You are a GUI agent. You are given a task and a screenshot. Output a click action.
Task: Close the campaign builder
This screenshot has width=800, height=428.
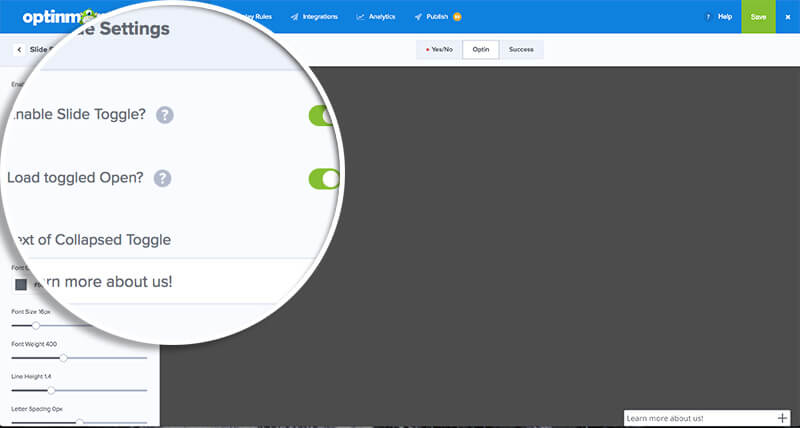pos(788,17)
